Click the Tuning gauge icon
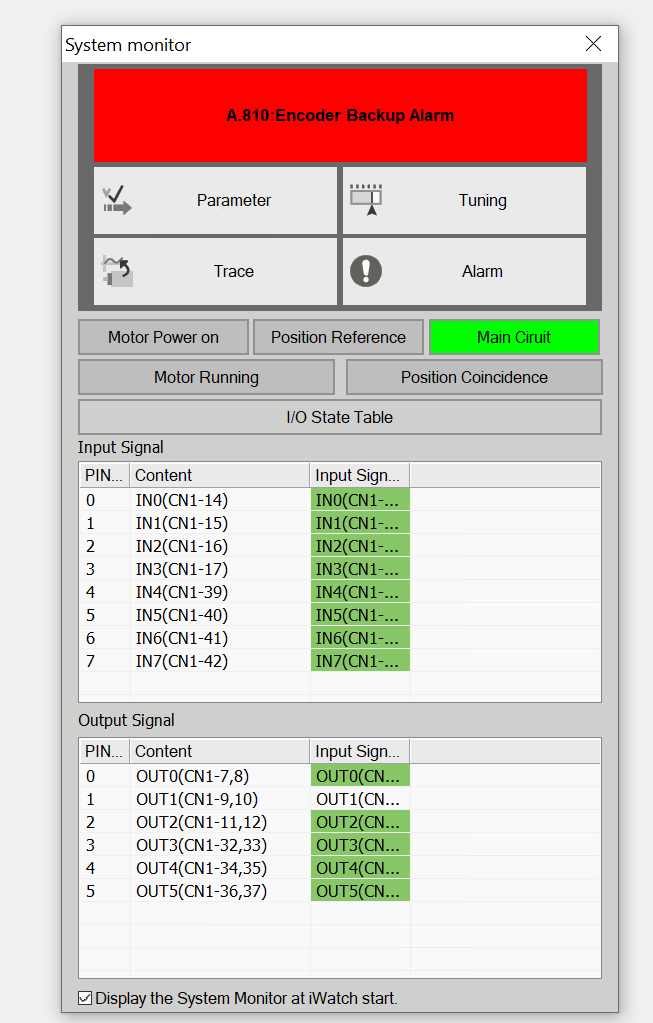This screenshot has width=653, height=1023. [366, 200]
